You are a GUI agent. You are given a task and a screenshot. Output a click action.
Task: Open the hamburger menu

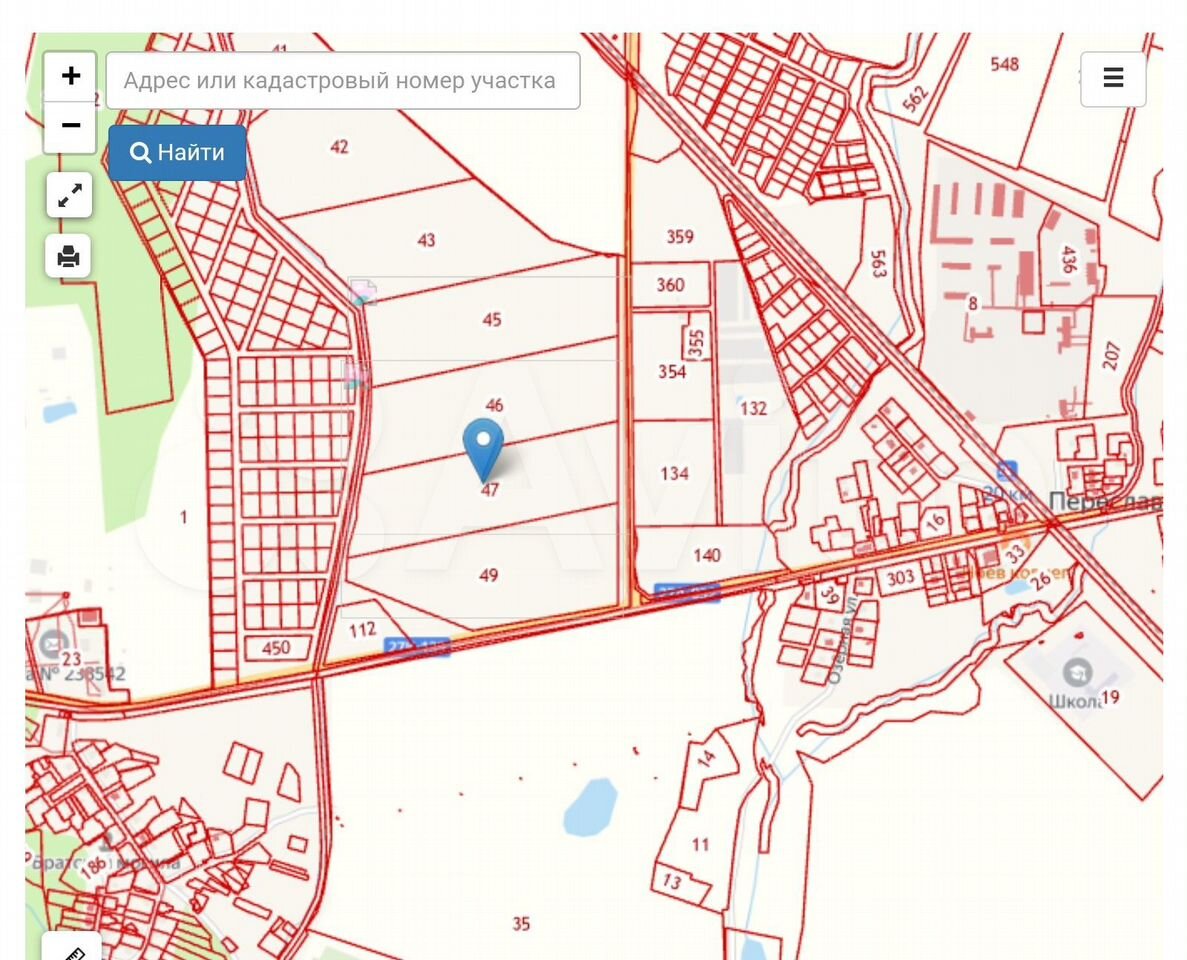click(1113, 78)
